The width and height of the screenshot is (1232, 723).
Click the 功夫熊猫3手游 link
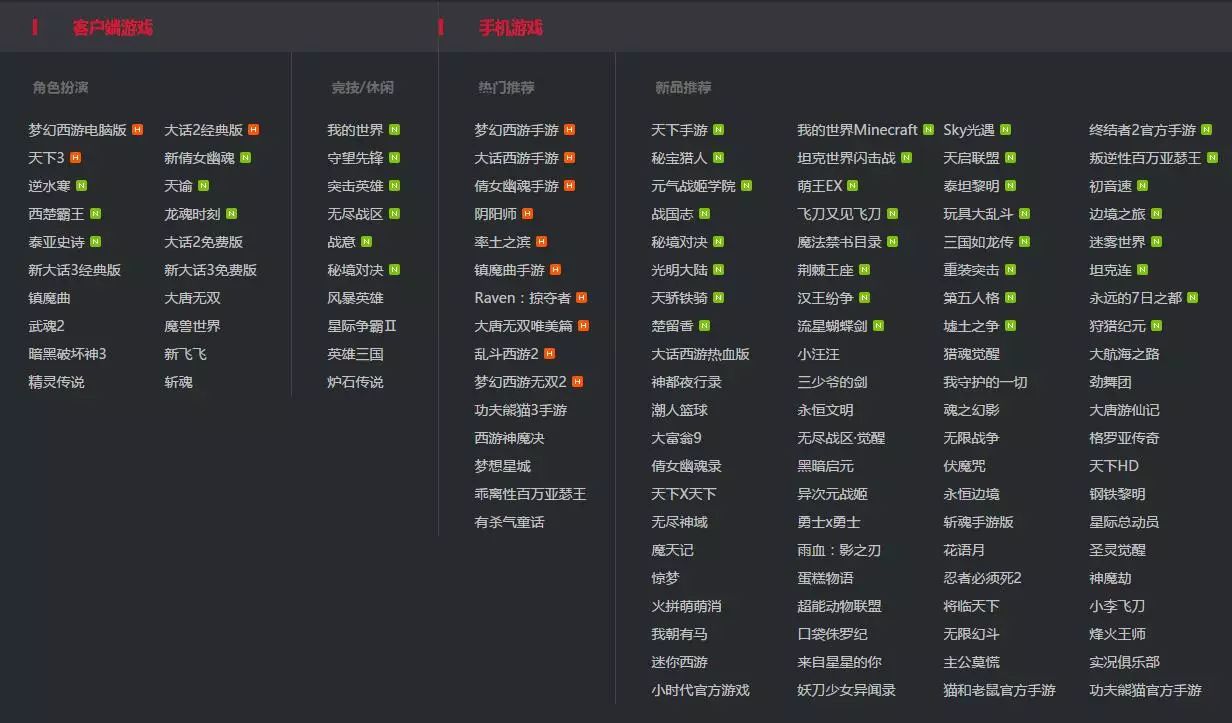click(520, 410)
